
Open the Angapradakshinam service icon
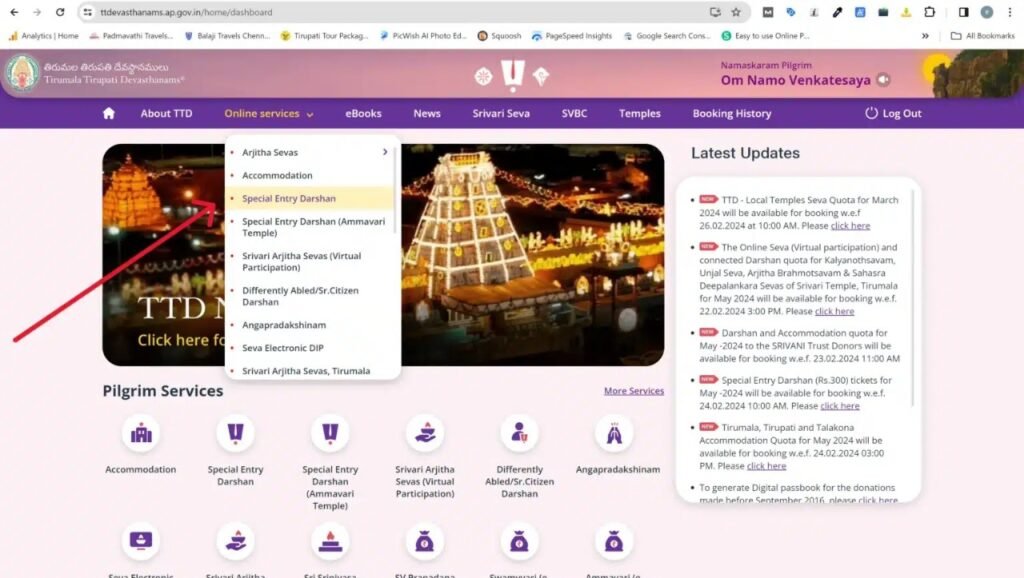614,433
